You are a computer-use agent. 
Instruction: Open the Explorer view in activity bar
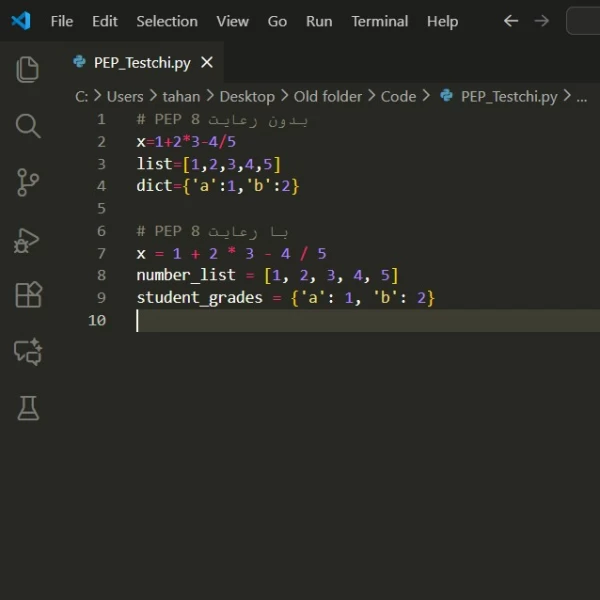(28, 69)
